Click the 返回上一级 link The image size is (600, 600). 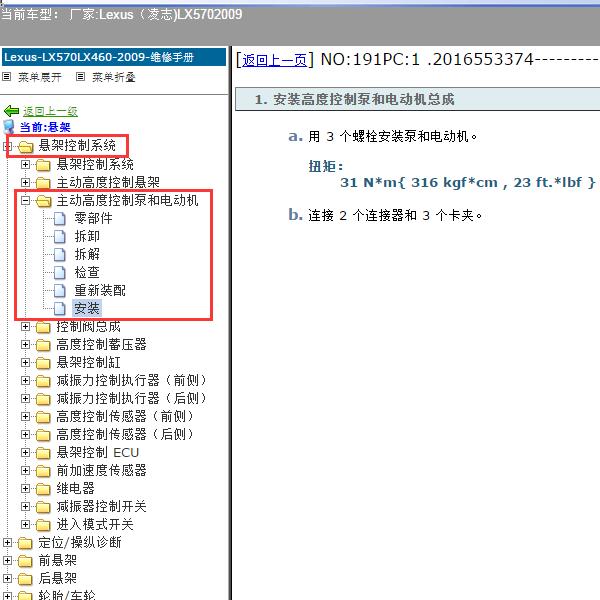tap(50, 111)
